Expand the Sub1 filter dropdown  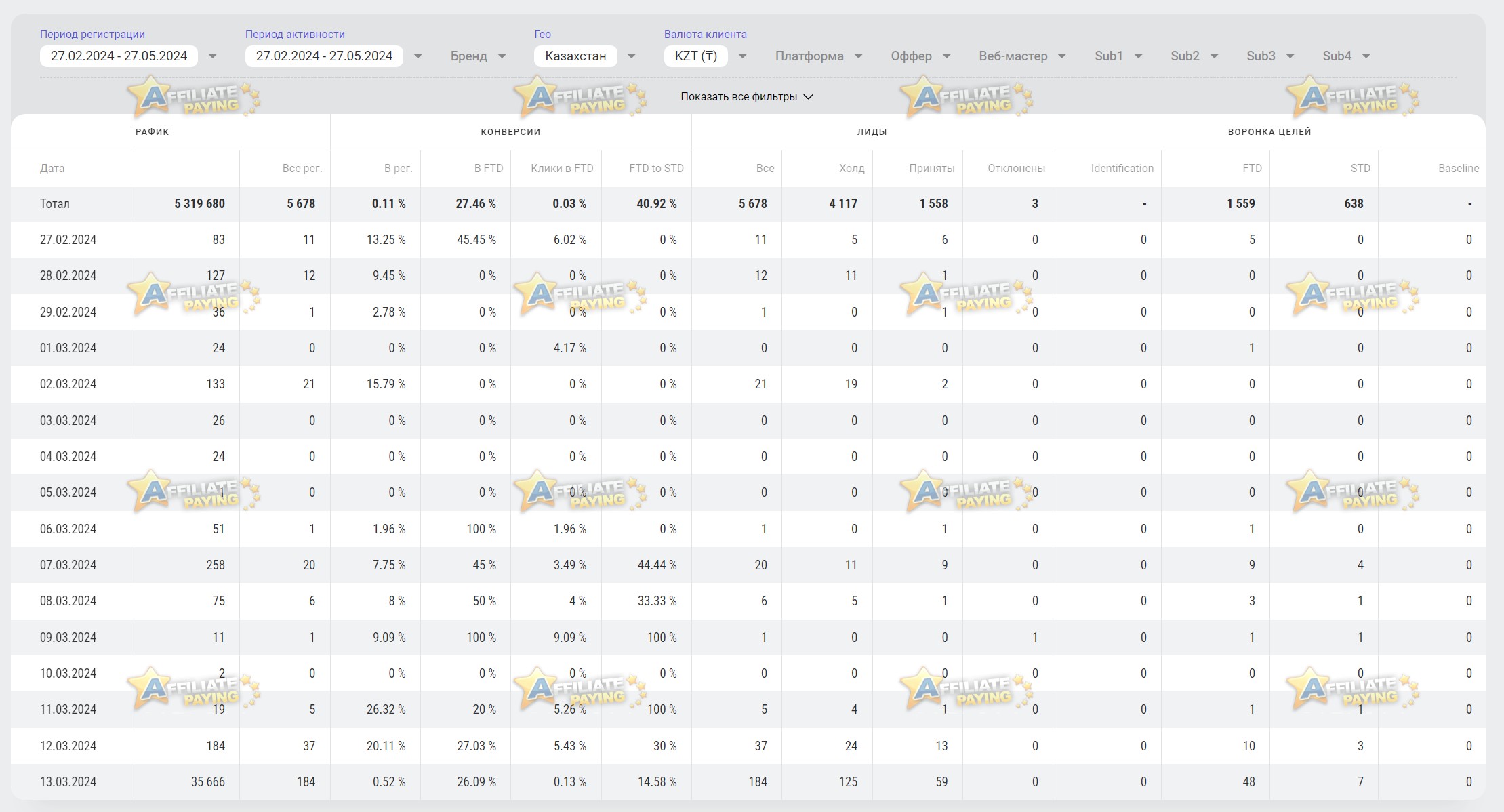[1118, 56]
